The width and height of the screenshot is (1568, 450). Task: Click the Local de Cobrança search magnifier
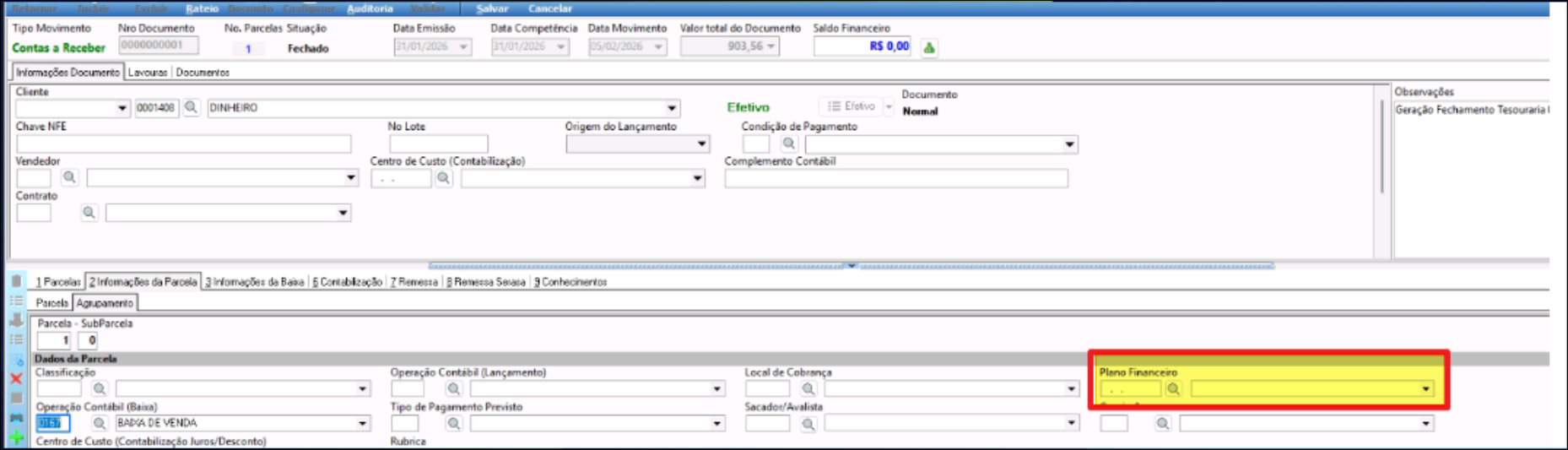(808, 388)
